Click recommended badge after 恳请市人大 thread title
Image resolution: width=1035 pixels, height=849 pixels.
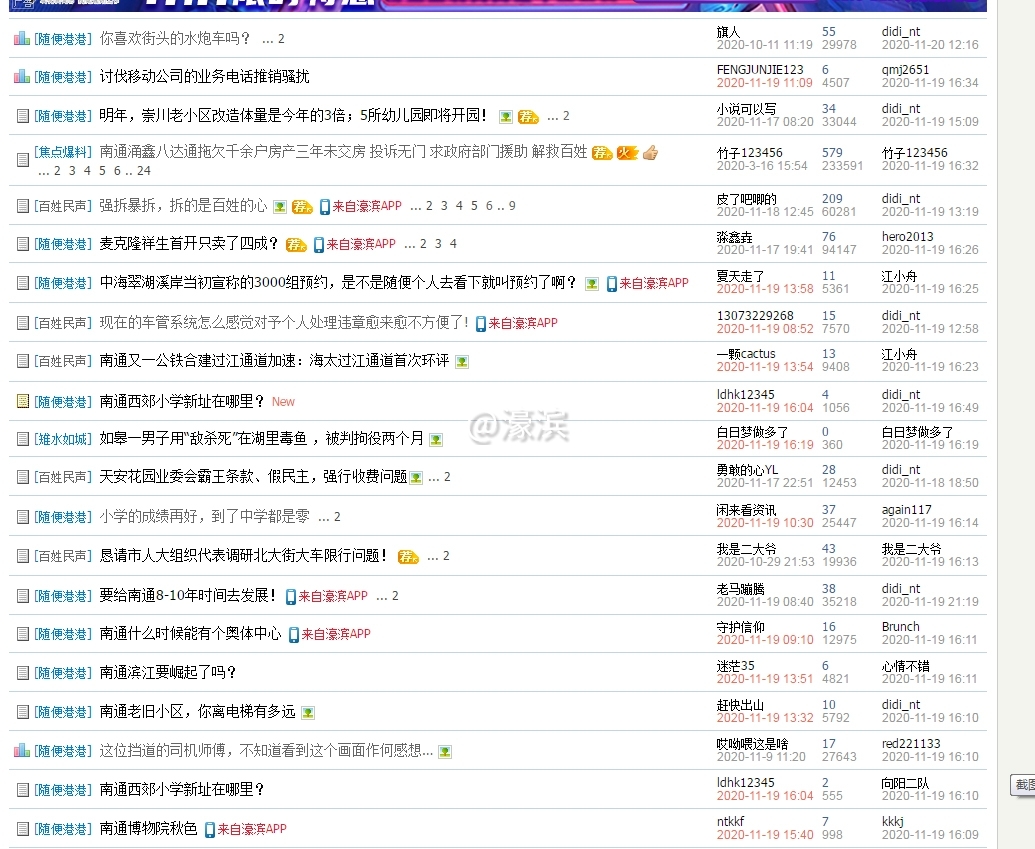(x=407, y=556)
